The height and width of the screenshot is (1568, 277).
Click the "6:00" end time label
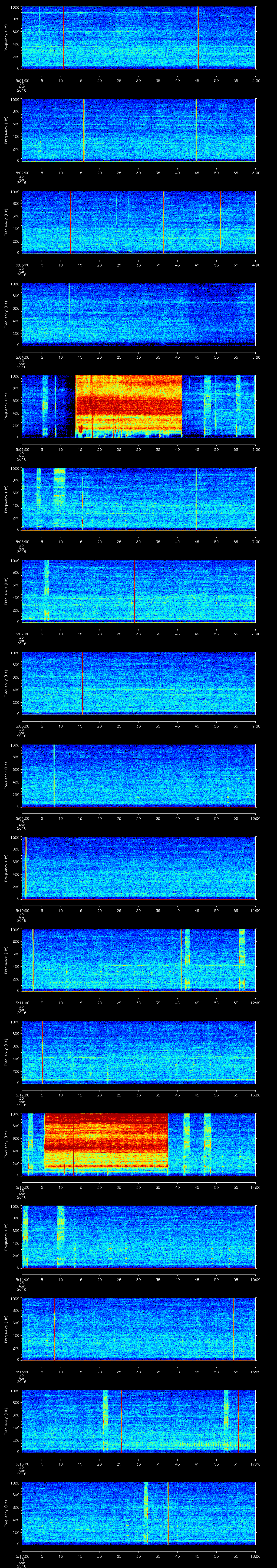pos(256,449)
